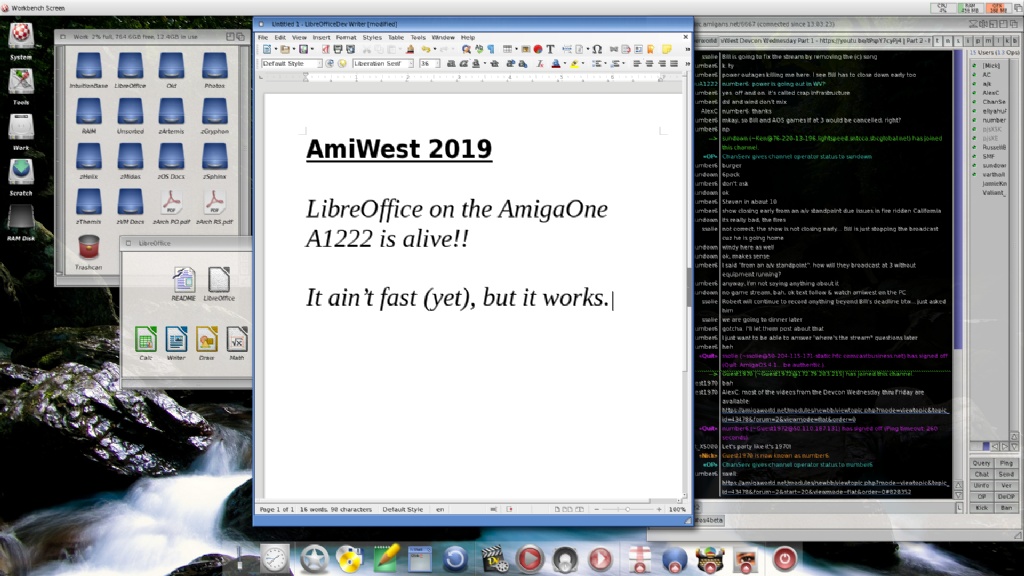
Task: Toggle Bold formatting in Writer
Action: (x=451, y=63)
